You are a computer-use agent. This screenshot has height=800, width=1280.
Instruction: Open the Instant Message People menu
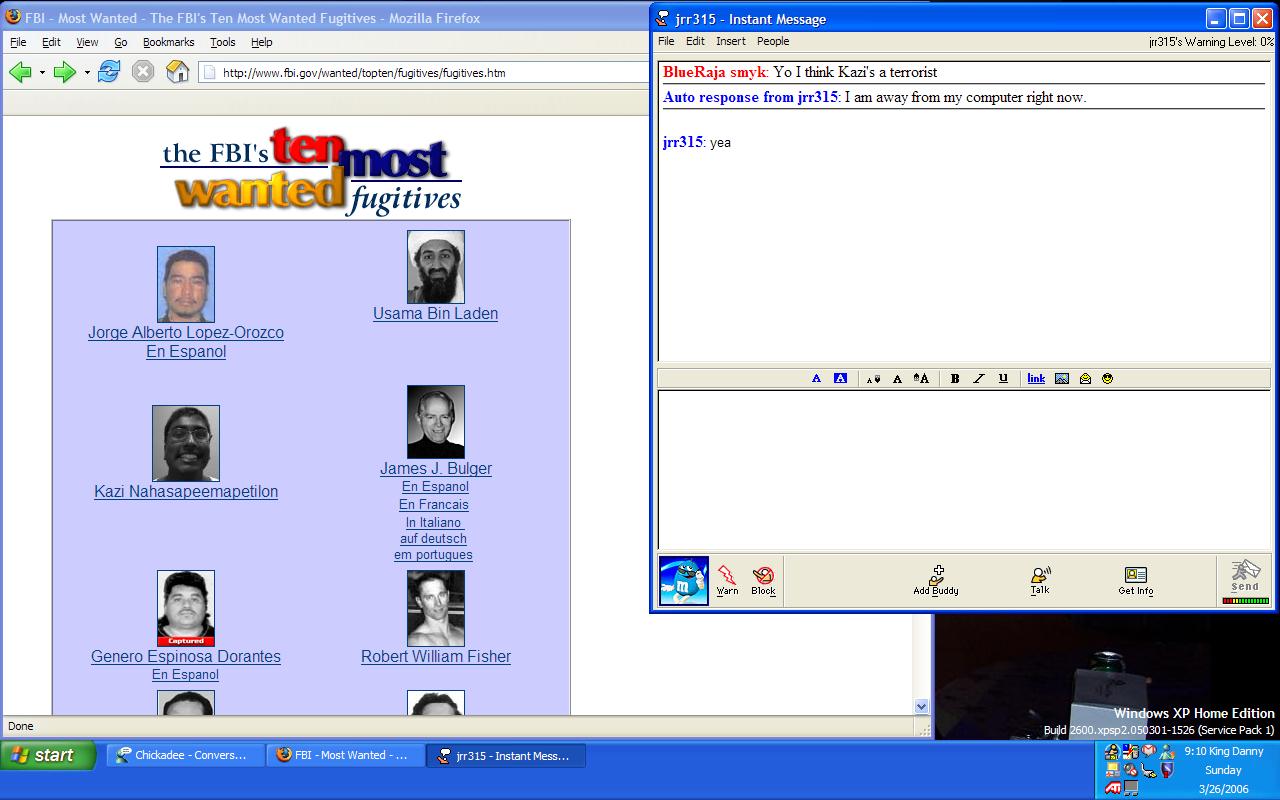coord(773,41)
